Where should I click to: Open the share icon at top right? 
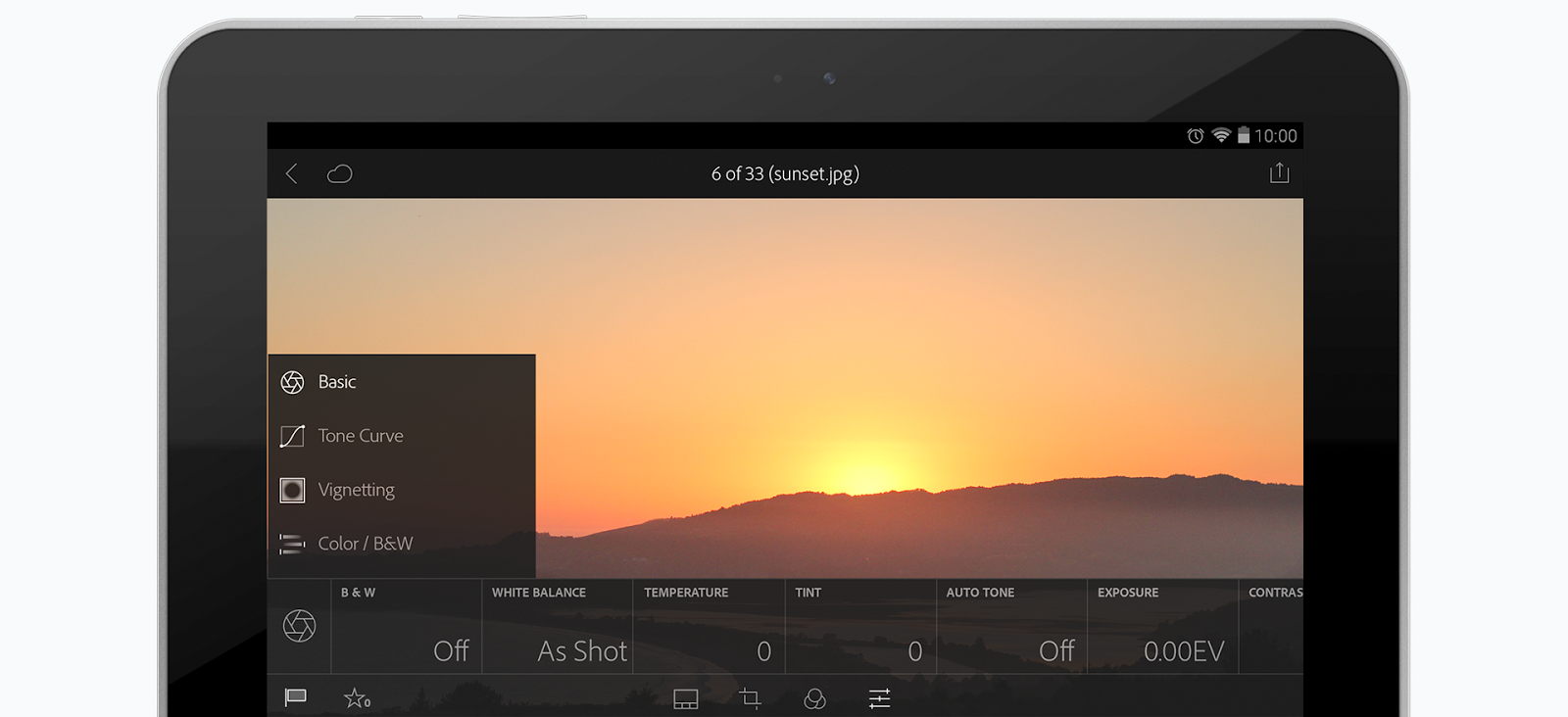[1279, 173]
